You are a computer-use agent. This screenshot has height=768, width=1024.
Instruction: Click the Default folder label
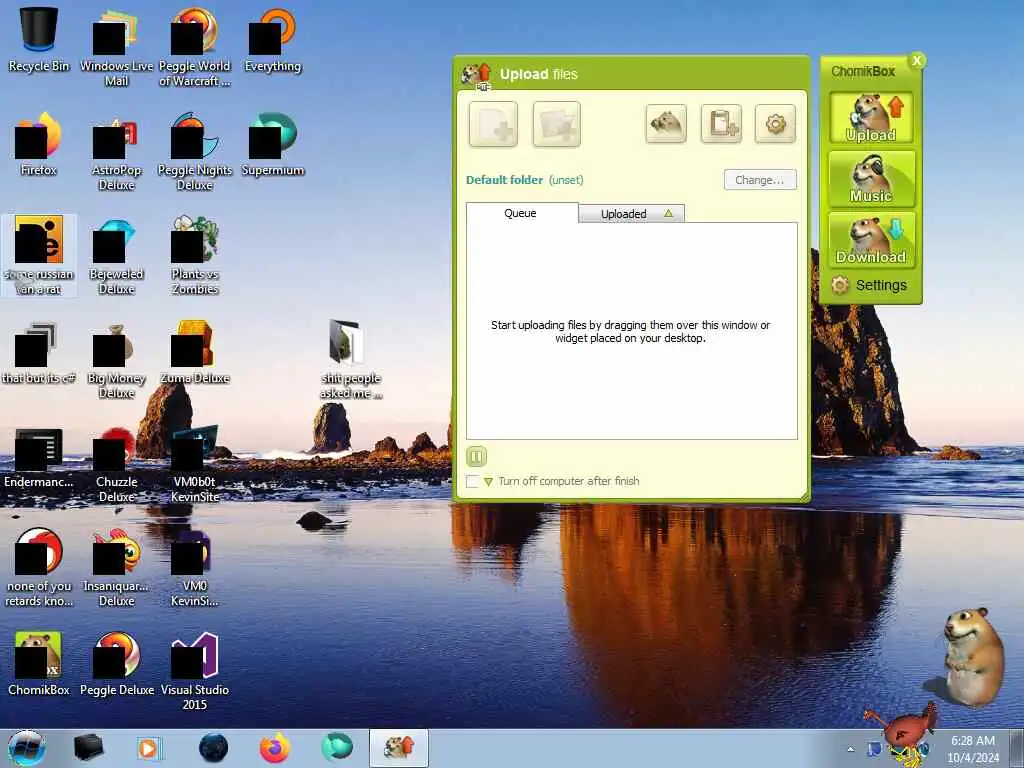tap(504, 180)
